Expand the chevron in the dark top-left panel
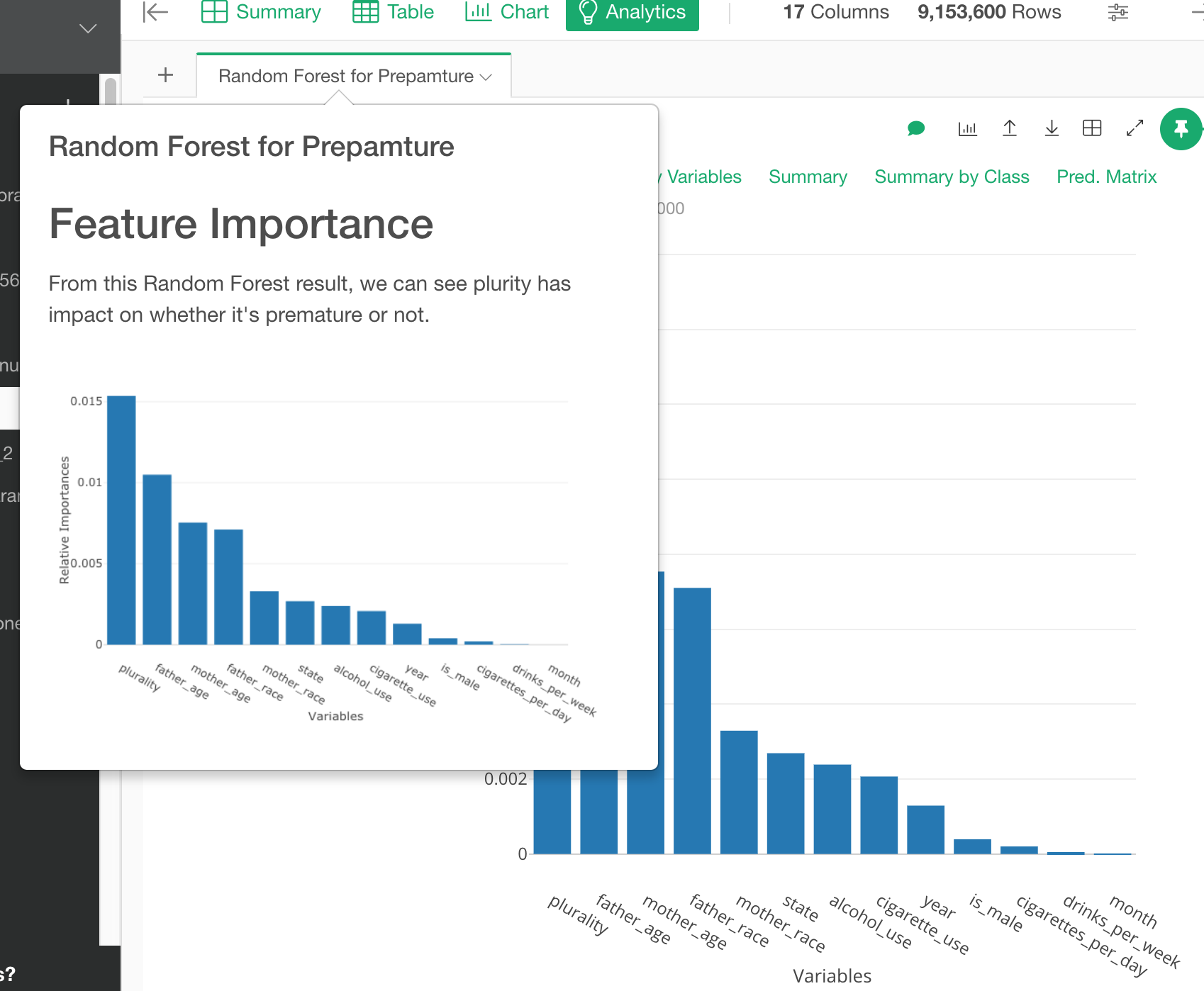The width and height of the screenshot is (1204, 991). (87, 28)
